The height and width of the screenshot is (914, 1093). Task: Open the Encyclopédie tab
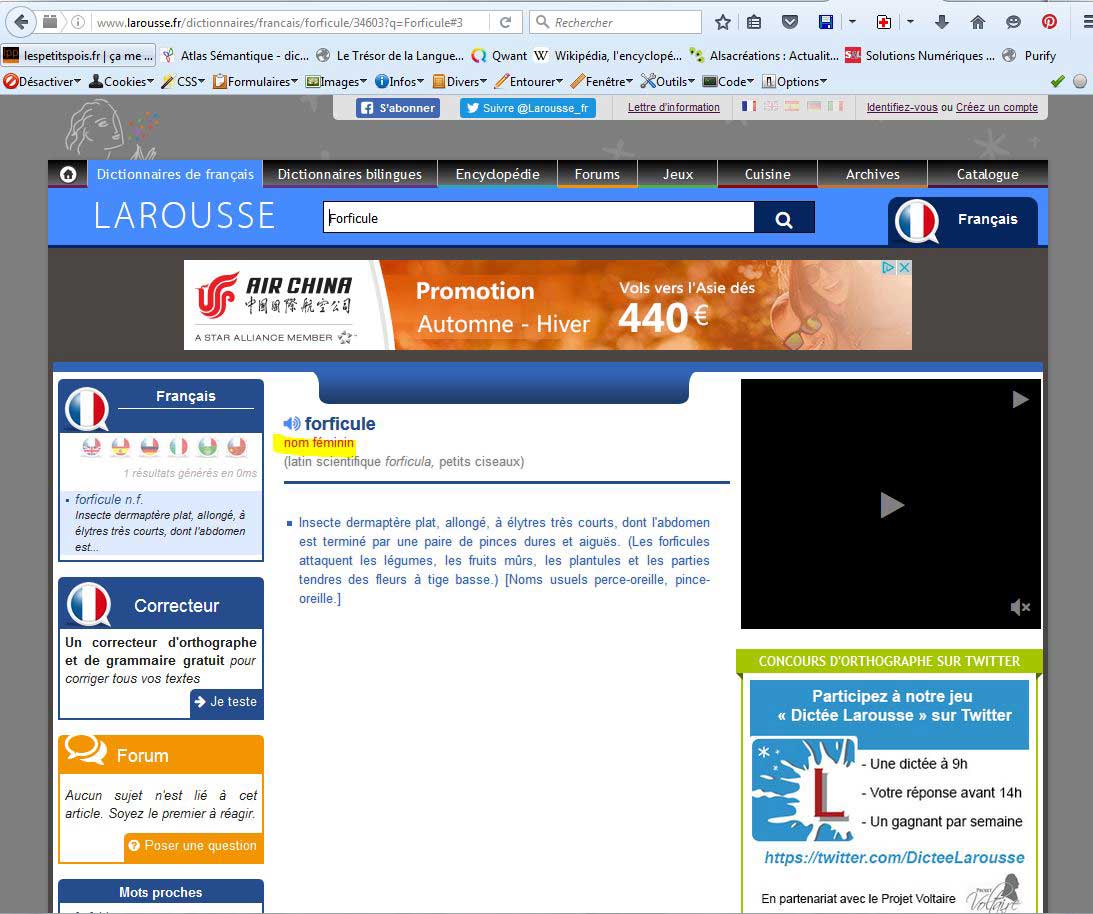click(498, 174)
